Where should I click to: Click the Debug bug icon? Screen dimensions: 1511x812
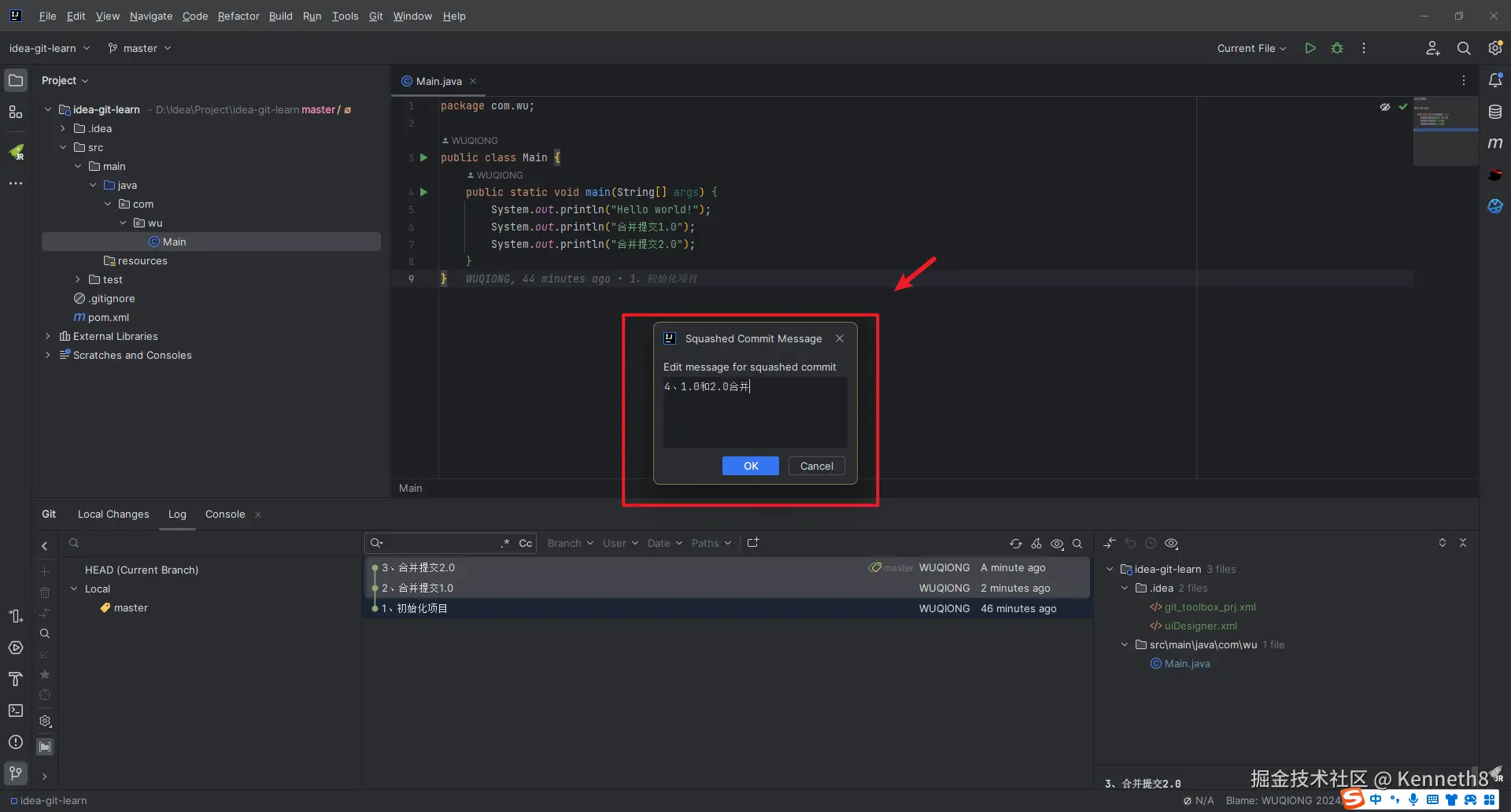(1337, 48)
